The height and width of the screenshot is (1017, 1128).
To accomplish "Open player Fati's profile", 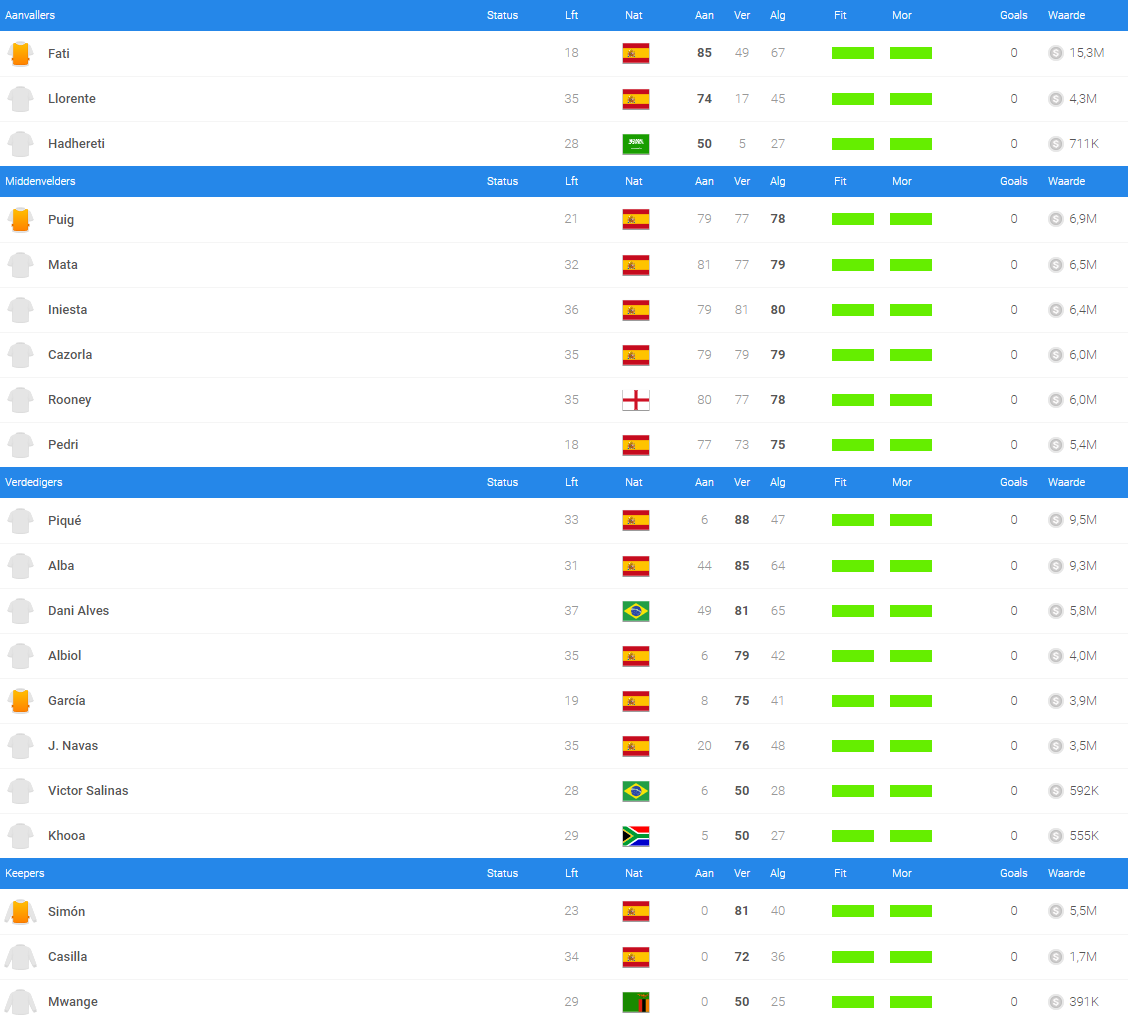I will coord(59,53).
